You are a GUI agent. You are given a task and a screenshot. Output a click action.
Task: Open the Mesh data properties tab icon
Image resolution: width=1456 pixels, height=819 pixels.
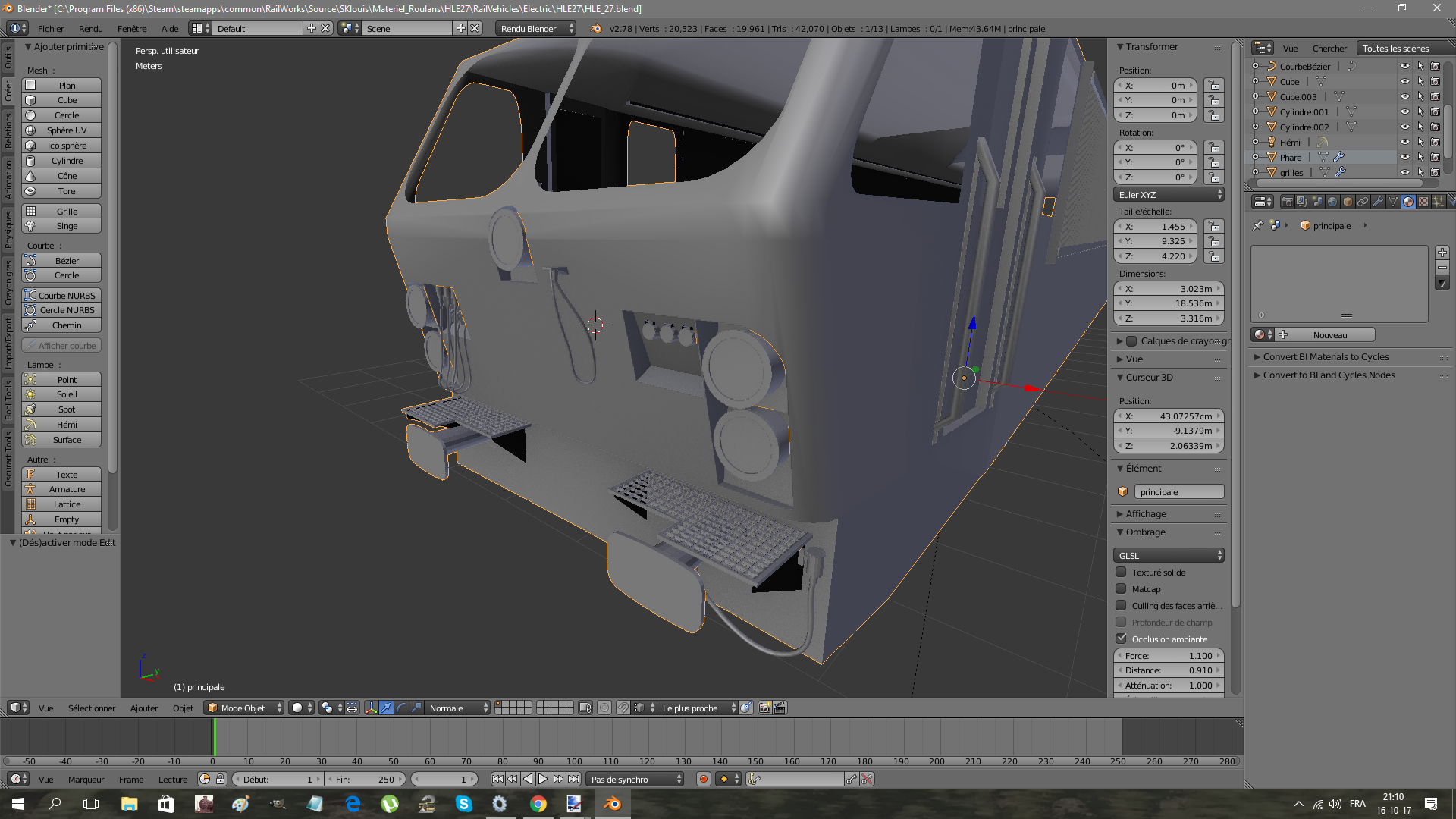1393,201
